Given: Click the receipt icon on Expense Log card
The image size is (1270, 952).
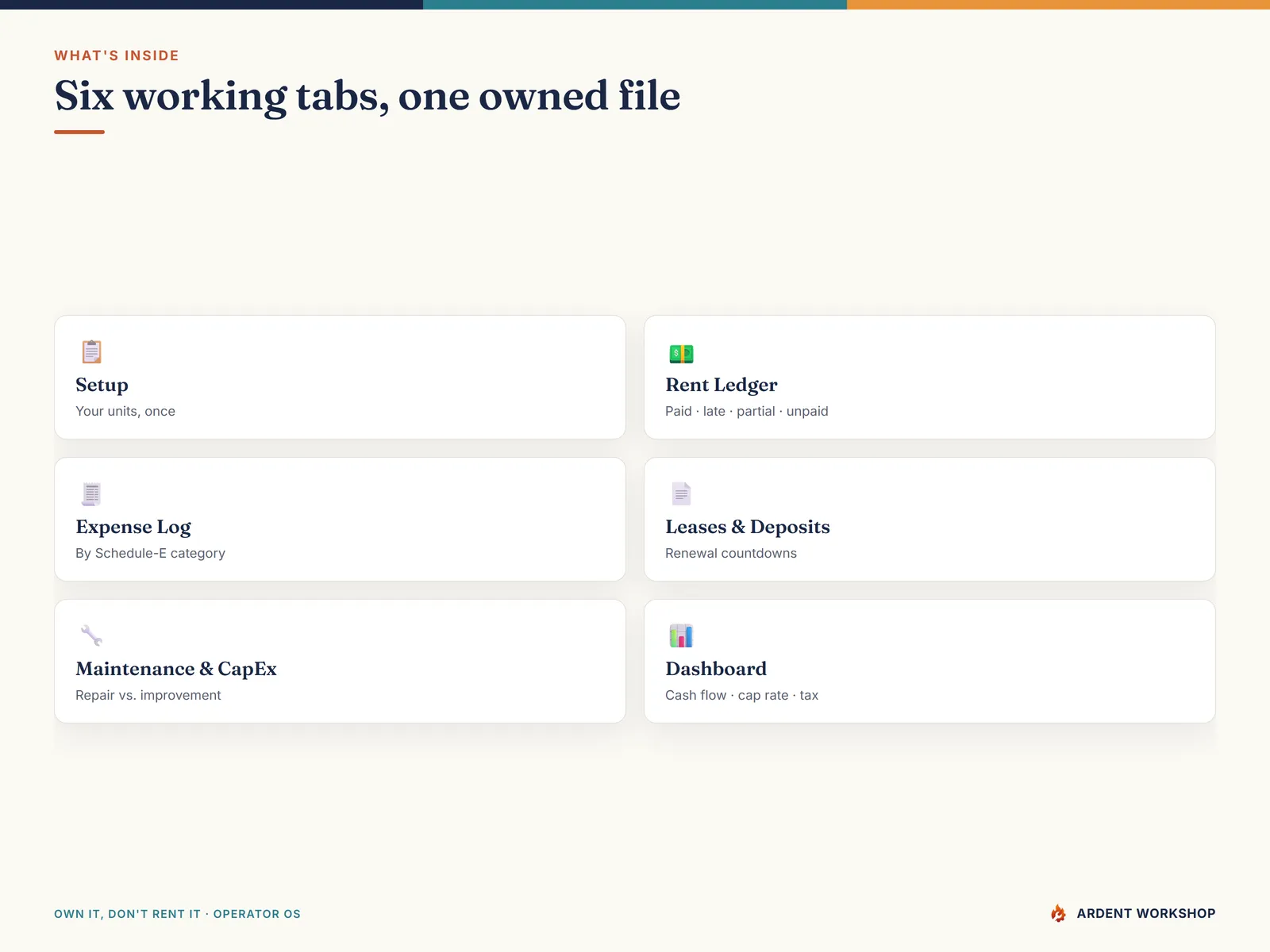Looking at the screenshot, I should pos(91,493).
